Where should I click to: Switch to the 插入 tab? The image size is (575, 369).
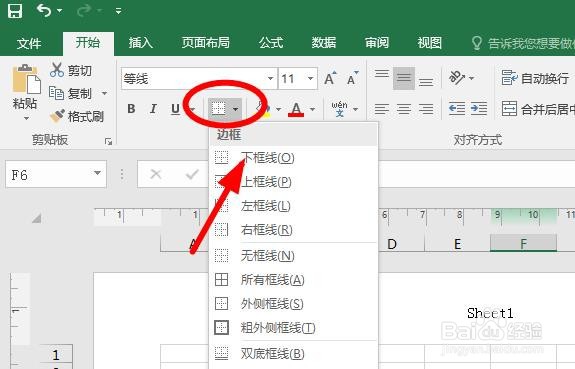pyautogui.click(x=140, y=43)
